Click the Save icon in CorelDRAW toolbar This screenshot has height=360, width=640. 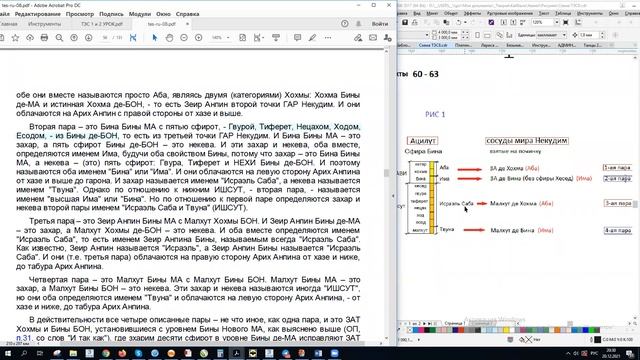click(405, 22)
